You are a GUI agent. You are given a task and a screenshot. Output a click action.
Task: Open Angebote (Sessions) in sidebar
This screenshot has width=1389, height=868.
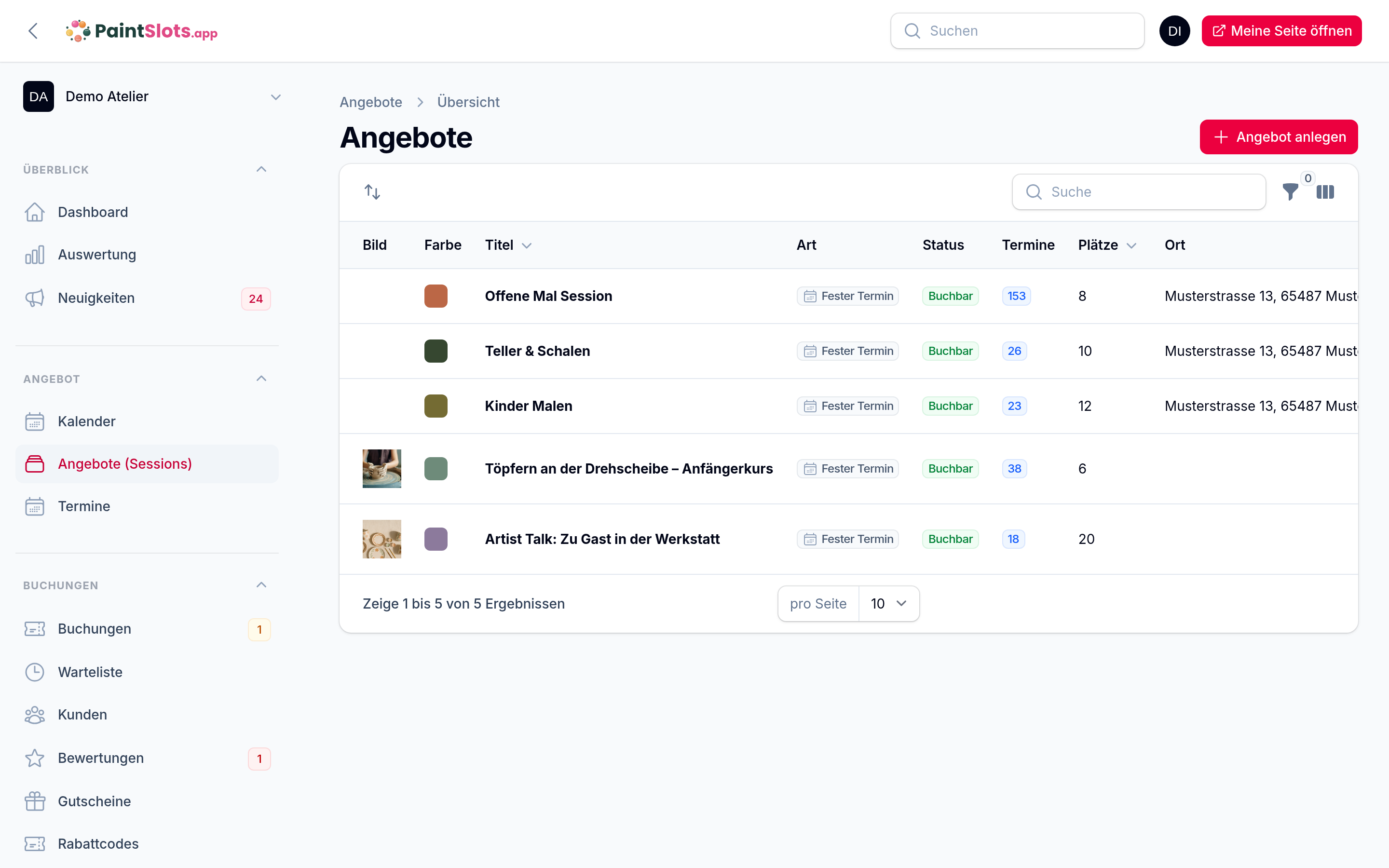tap(147, 464)
